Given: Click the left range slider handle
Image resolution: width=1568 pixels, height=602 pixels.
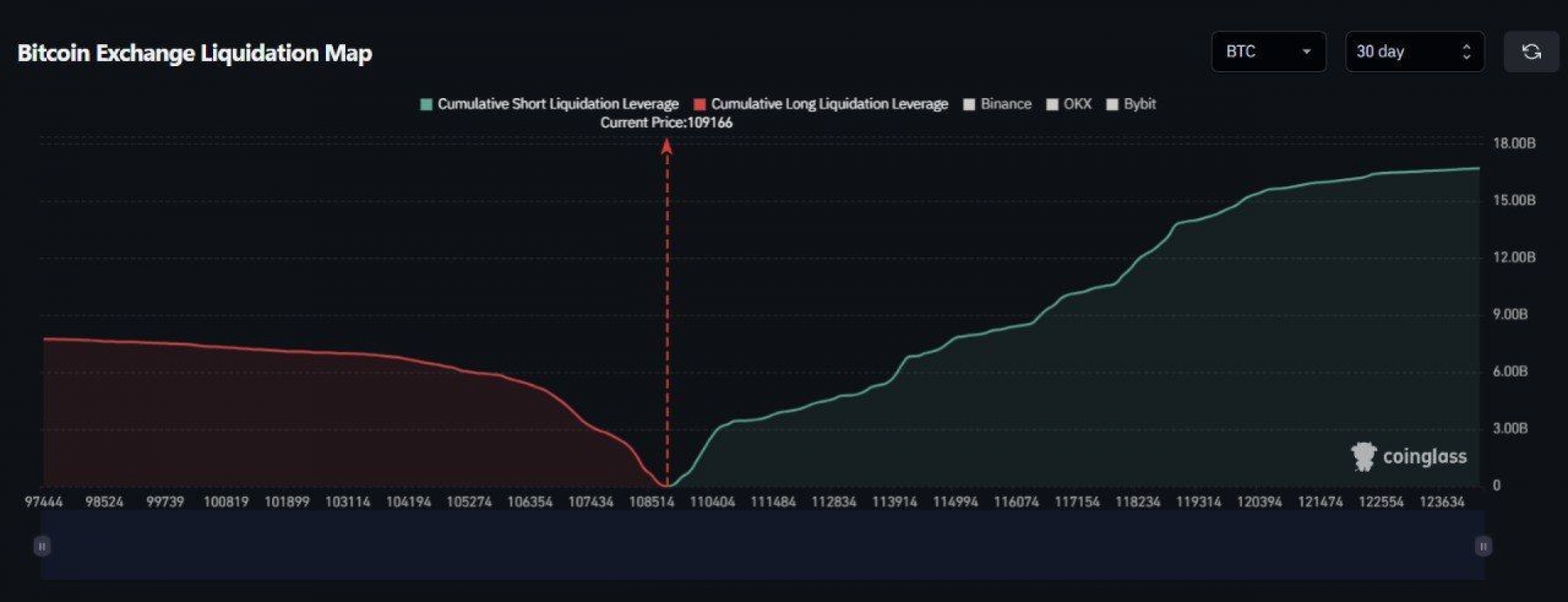Looking at the screenshot, I should pos(42,546).
